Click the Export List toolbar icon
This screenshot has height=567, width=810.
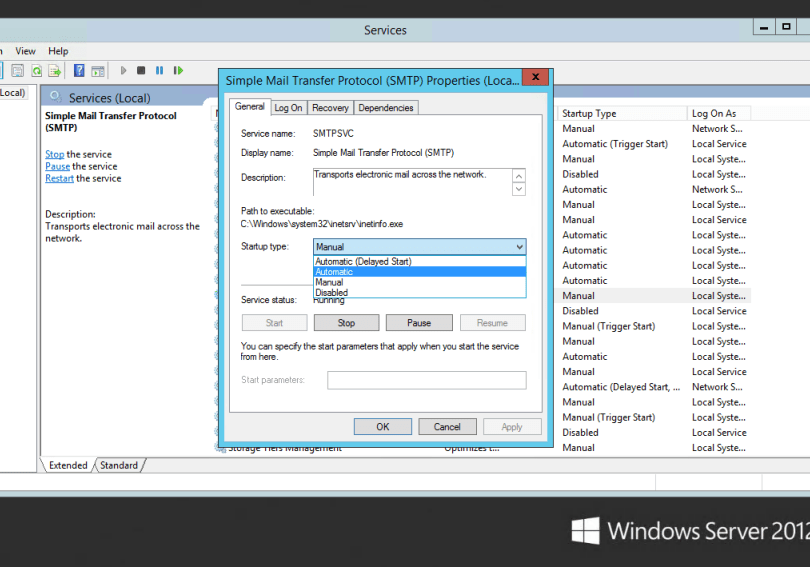point(55,71)
